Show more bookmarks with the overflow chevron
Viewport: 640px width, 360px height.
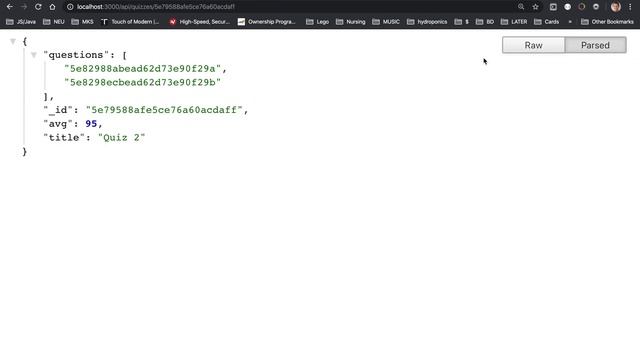point(570,22)
